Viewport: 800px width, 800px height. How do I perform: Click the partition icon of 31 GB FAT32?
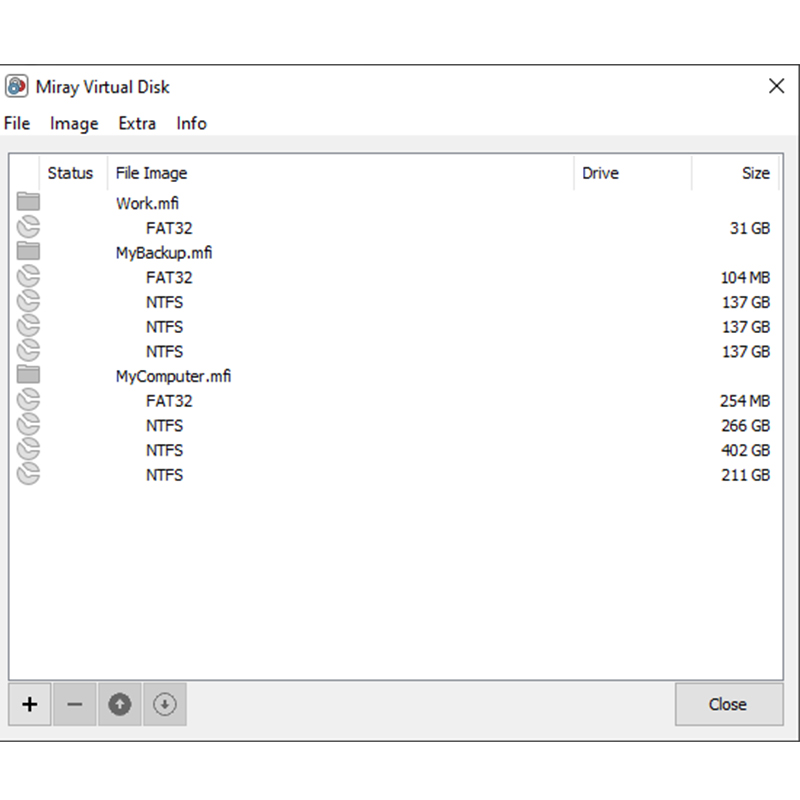click(x=28, y=227)
